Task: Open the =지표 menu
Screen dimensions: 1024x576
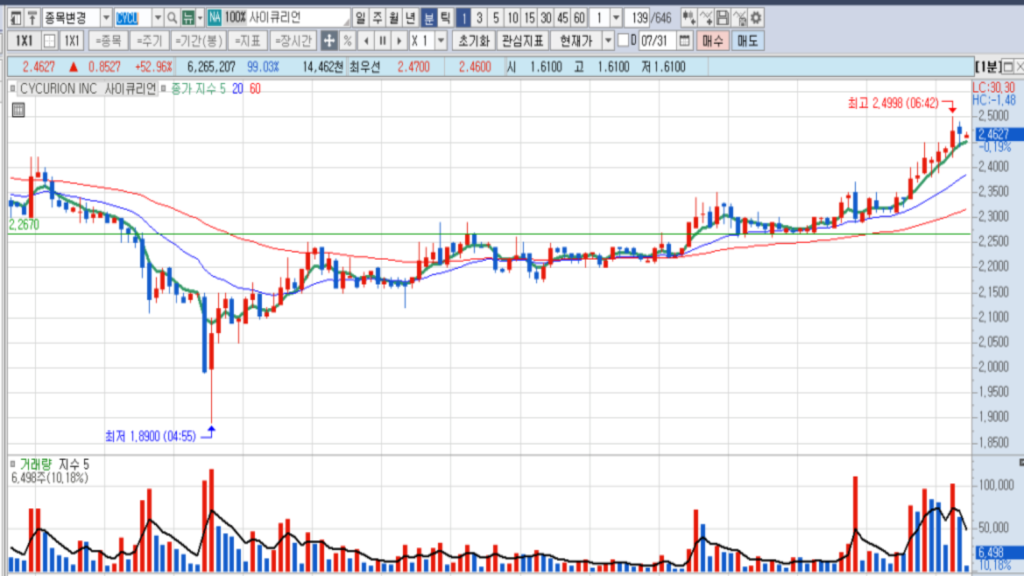Action: tap(248, 41)
